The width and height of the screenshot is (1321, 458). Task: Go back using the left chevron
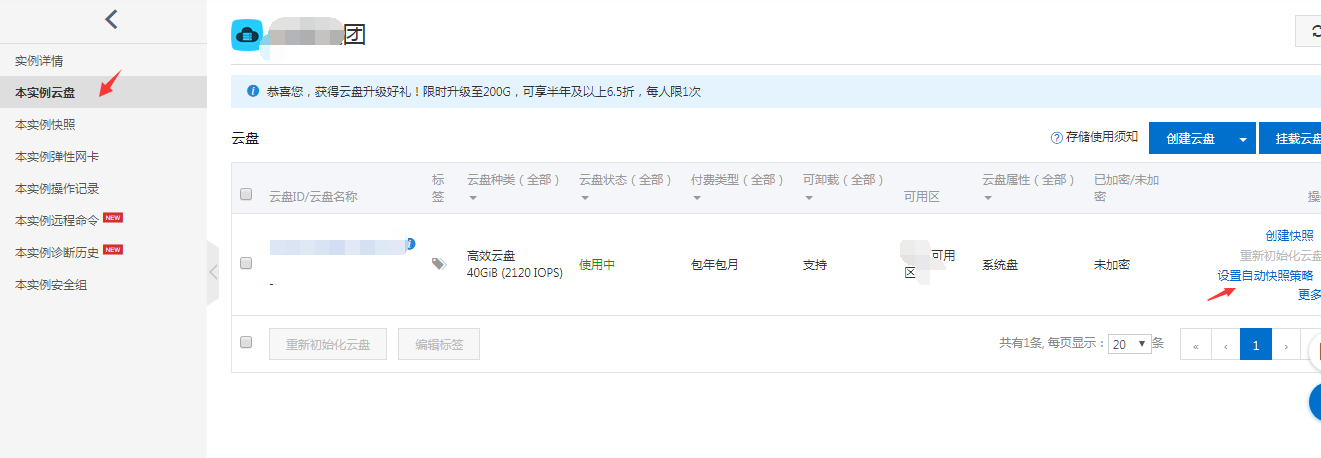click(x=111, y=19)
